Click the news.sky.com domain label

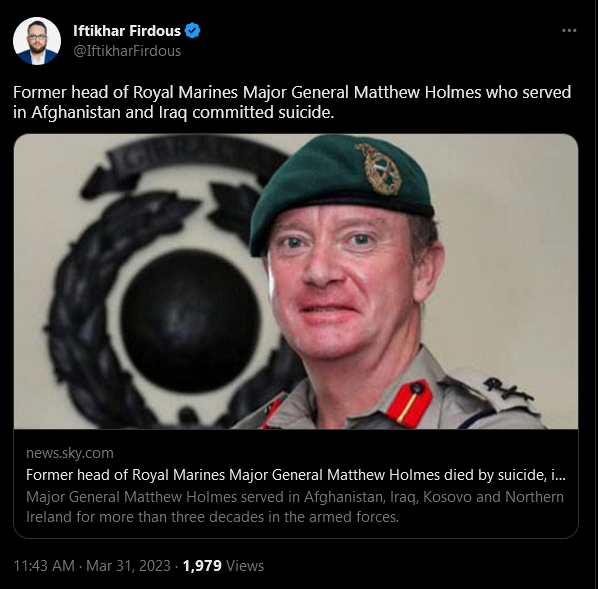pos(70,453)
